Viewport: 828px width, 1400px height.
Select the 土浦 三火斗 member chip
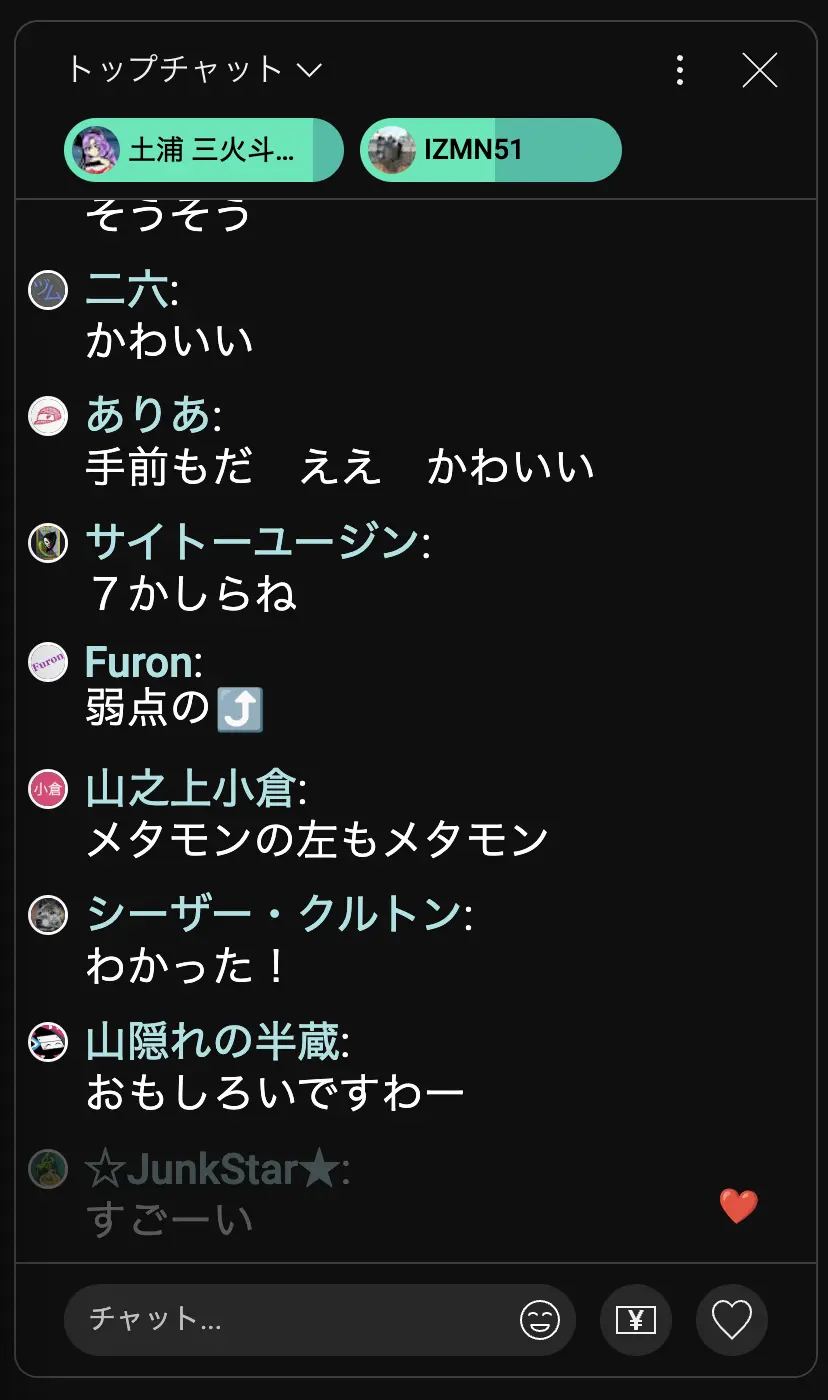point(204,151)
